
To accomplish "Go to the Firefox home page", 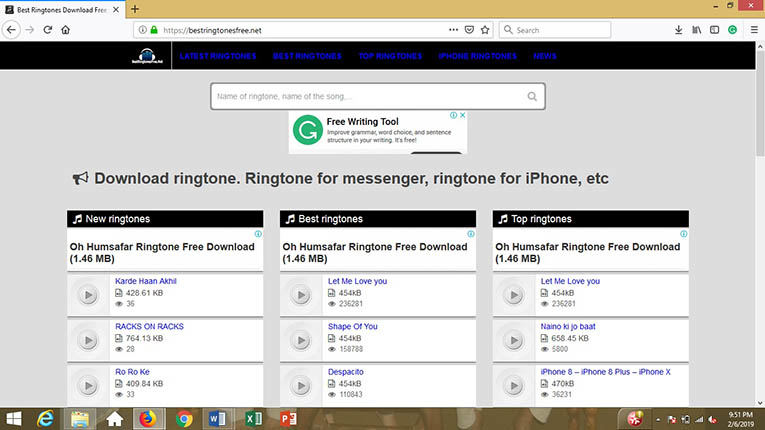I will coord(66,30).
